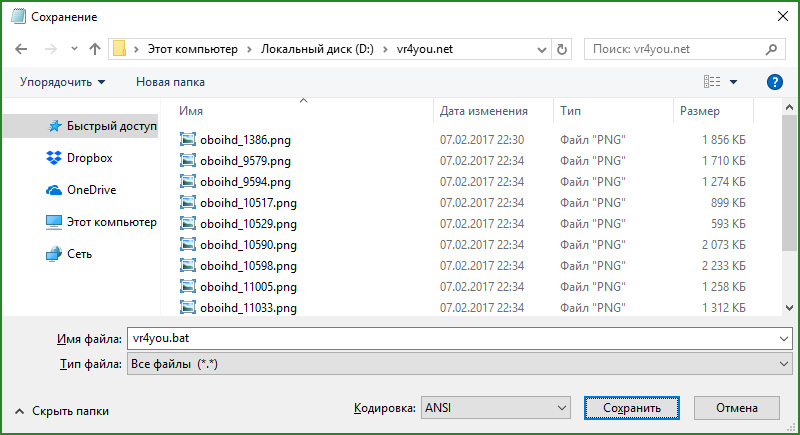The height and width of the screenshot is (435, 800).
Task: Click the change view layout icon
Action: click(x=712, y=82)
